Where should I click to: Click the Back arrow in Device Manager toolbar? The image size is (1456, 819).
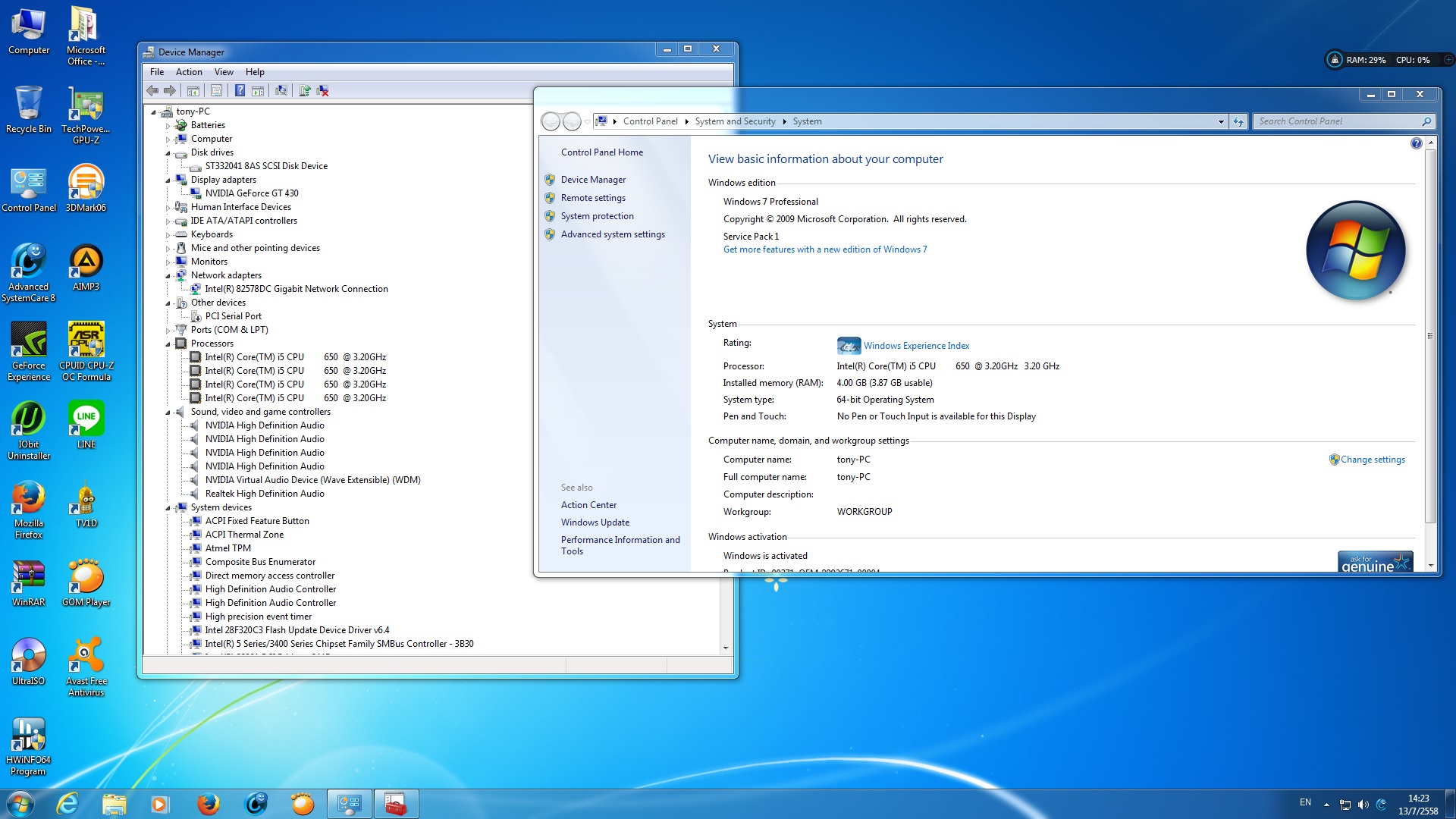(x=152, y=91)
